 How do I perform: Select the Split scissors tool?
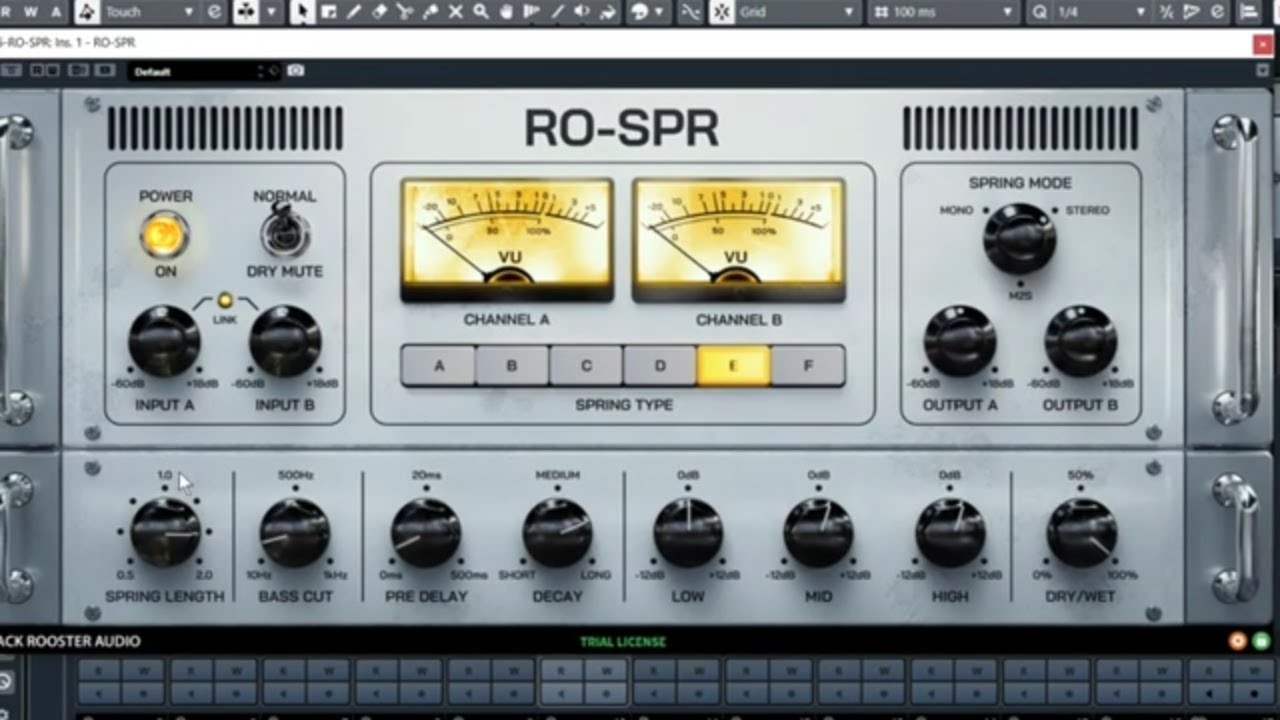[x=404, y=12]
